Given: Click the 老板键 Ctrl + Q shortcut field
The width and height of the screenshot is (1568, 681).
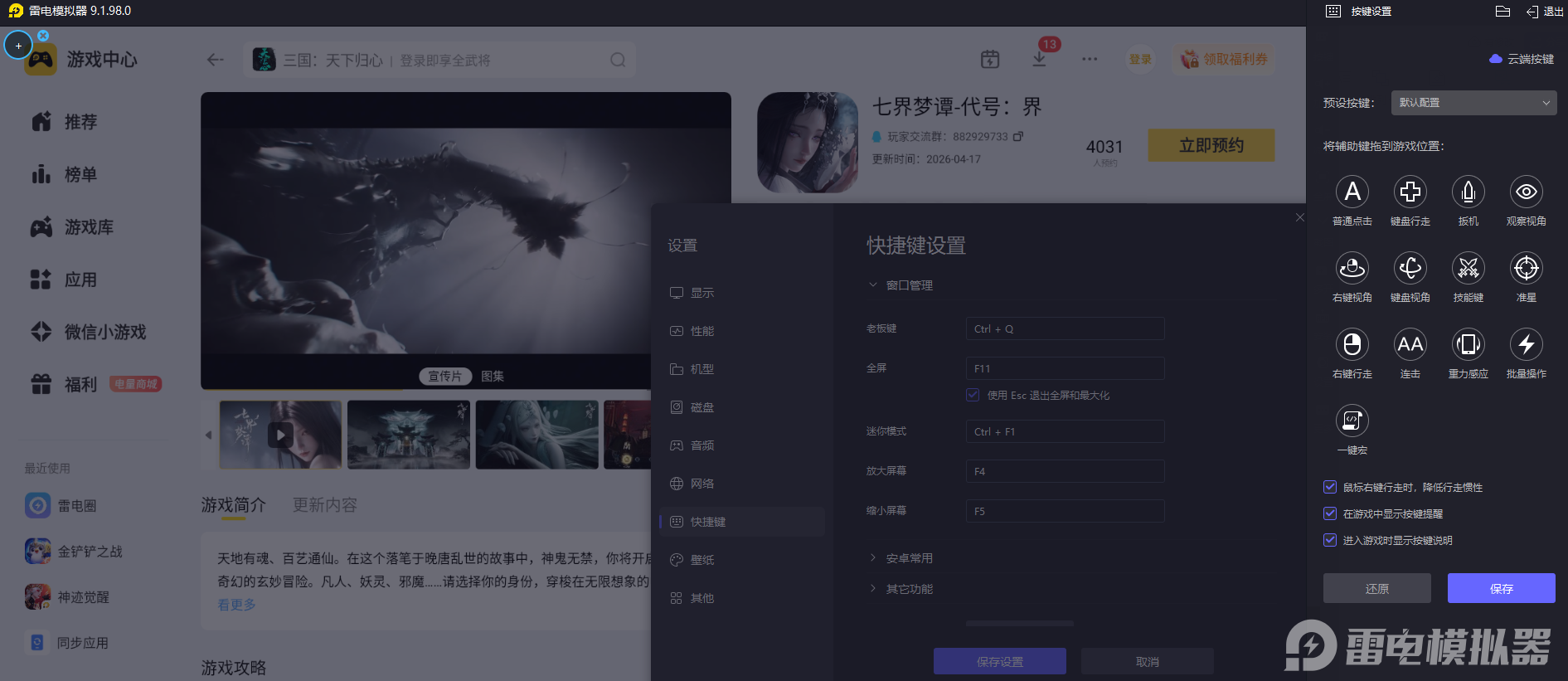Looking at the screenshot, I should click(x=1065, y=328).
